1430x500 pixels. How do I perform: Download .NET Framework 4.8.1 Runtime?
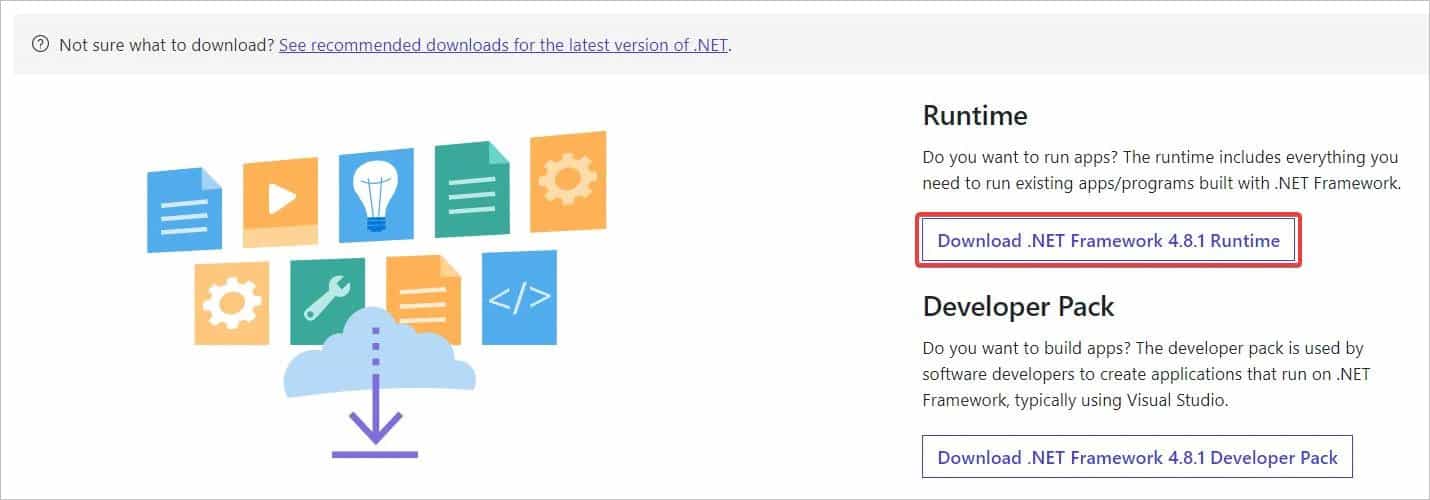click(x=1109, y=240)
